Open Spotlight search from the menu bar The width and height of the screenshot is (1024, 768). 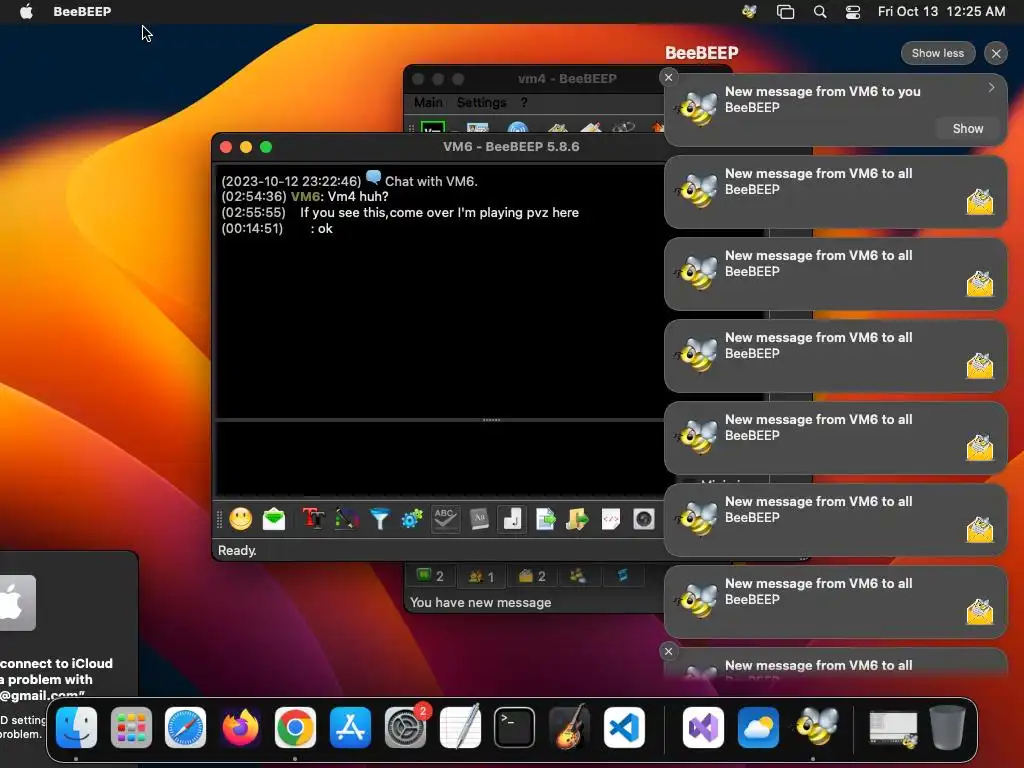coord(820,11)
